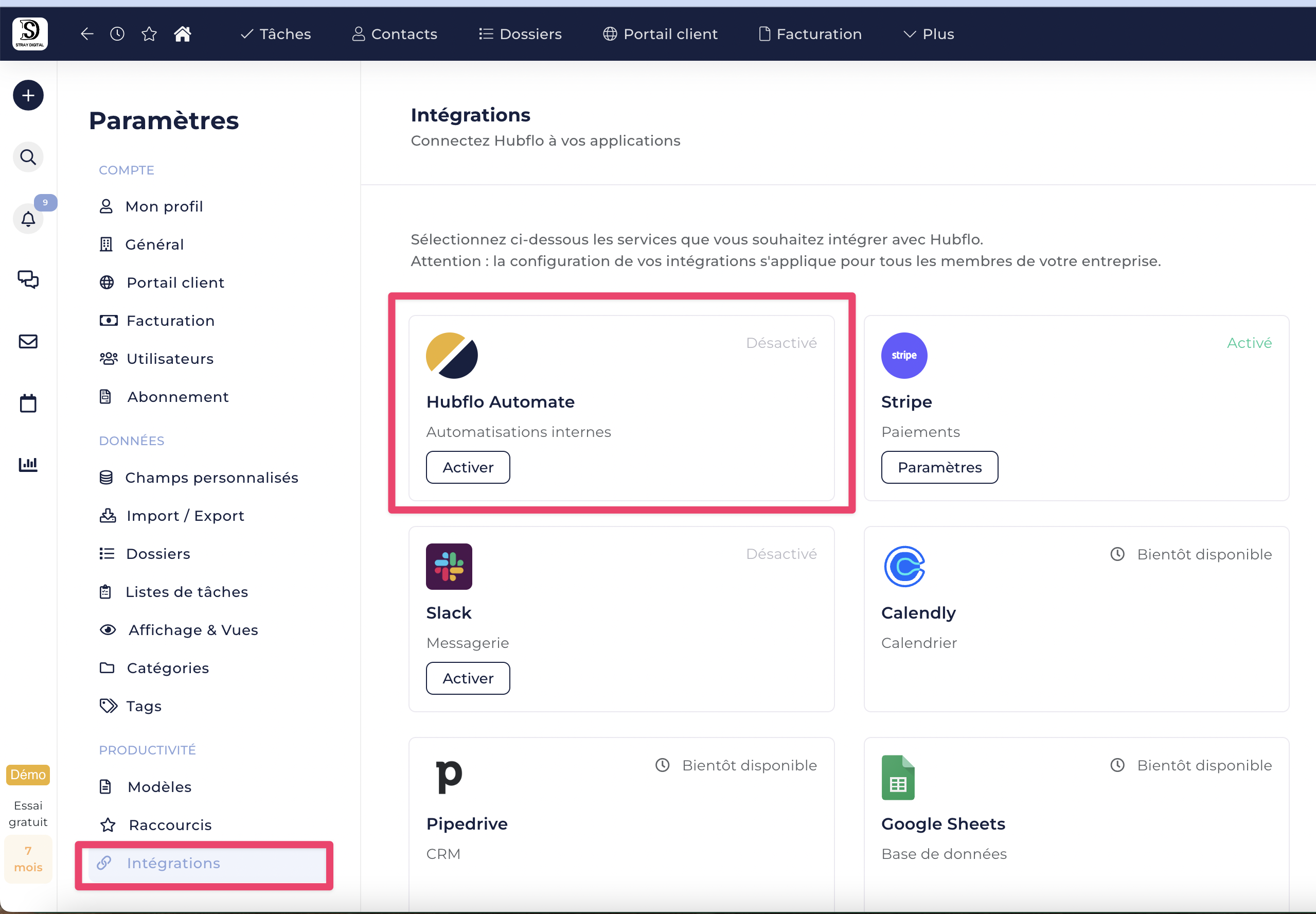Screen dimensions: 1316x914
Task: Open the reports bar chart icon
Action: click(x=28, y=464)
